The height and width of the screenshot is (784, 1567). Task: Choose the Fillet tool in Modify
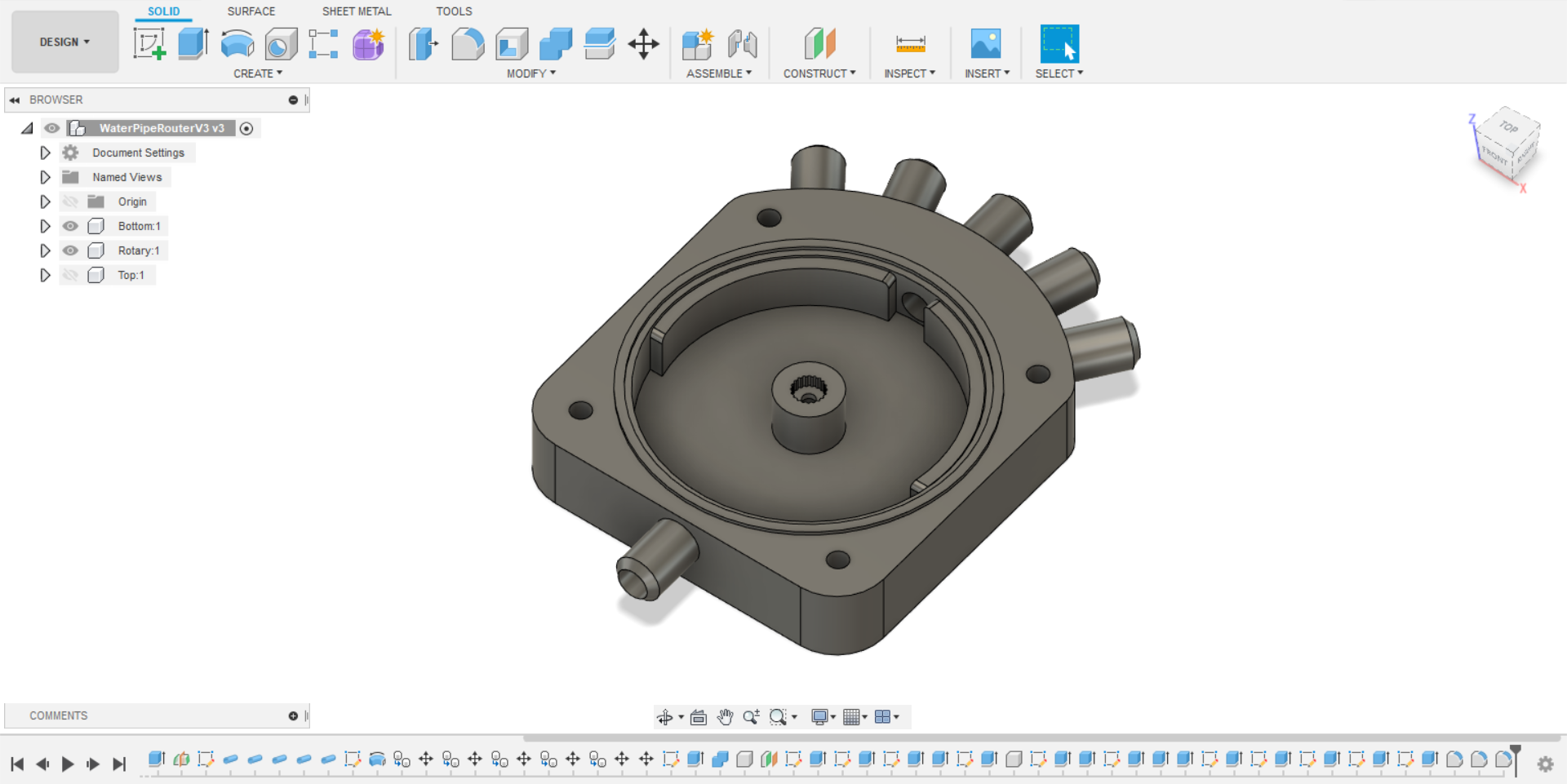pos(468,44)
